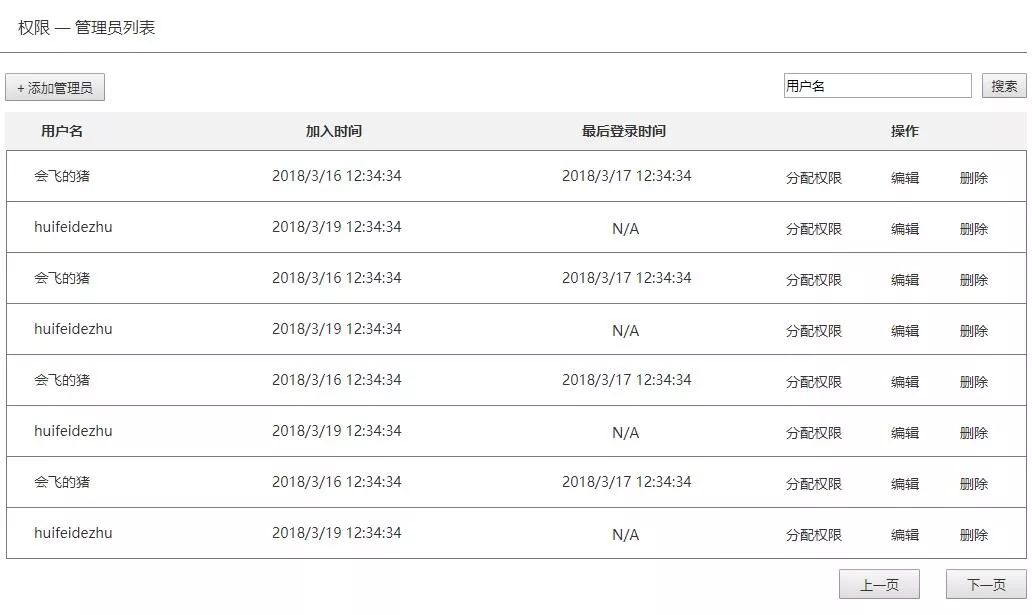Assign permissions in the seventh row

[x=814, y=484]
